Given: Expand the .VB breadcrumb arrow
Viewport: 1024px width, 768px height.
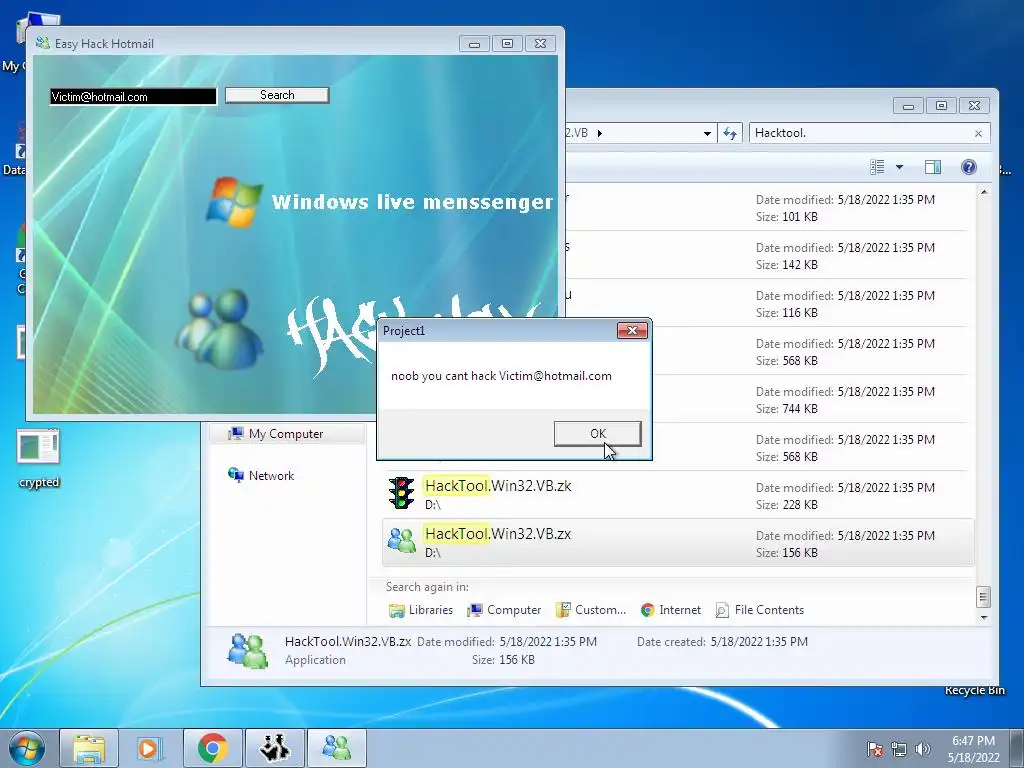Looking at the screenshot, I should click(x=600, y=133).
